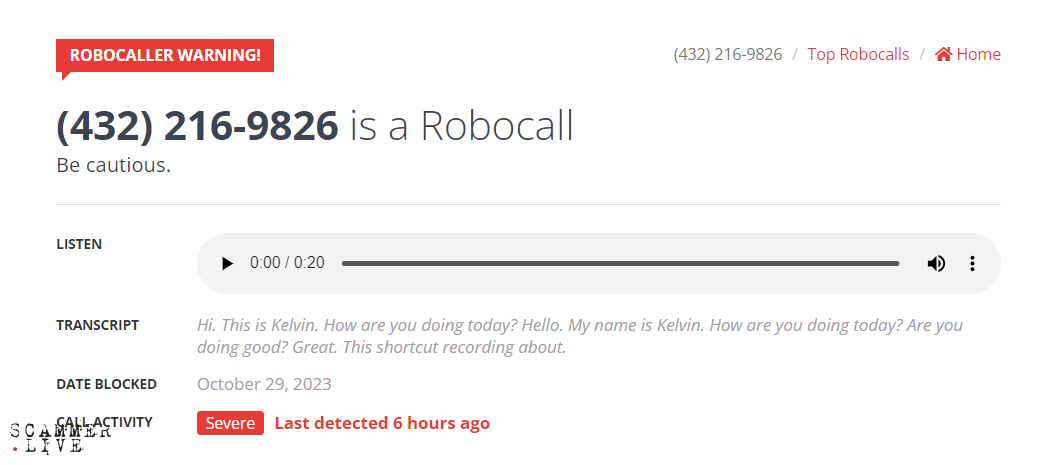Image resolution: width=1039 pixels, height=465 pixels.
Task: Click the (432) 216-9826 breadcrumb
Action: 728,54
